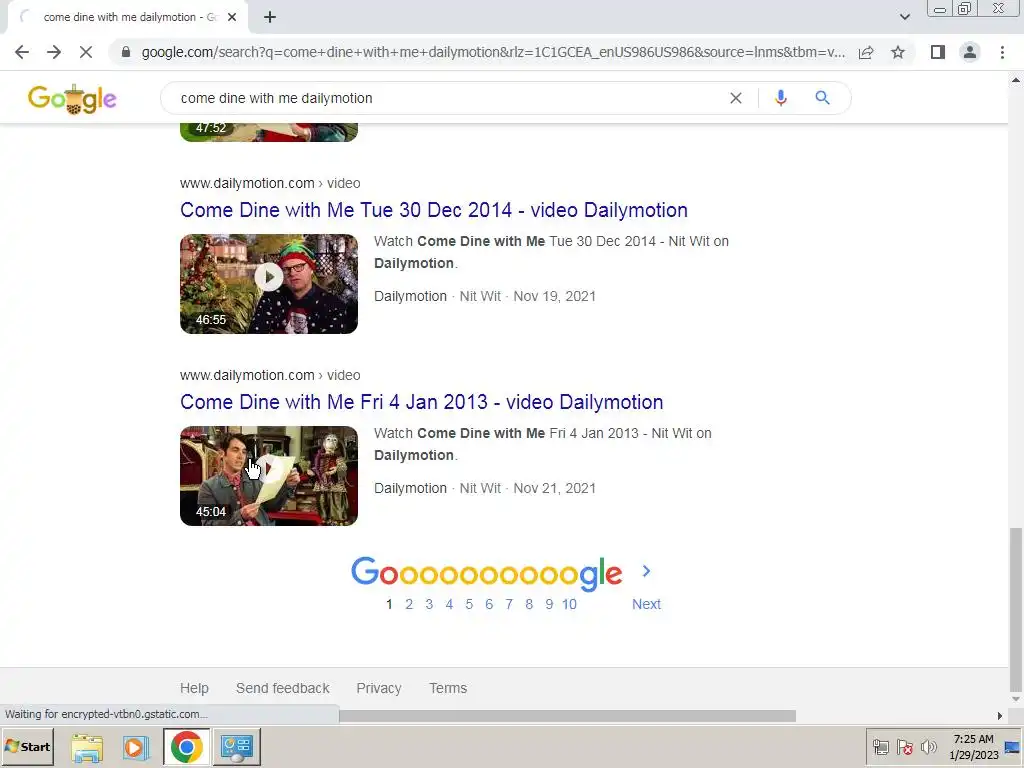Close the 'come dine with me dailymotion' tab
This screenshot has width=1024, height=768.
[232, 17]
